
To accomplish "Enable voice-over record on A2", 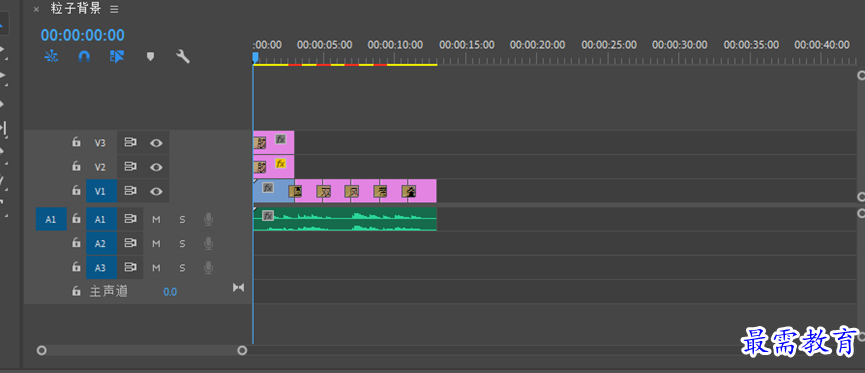I will [x=208, y=243].
